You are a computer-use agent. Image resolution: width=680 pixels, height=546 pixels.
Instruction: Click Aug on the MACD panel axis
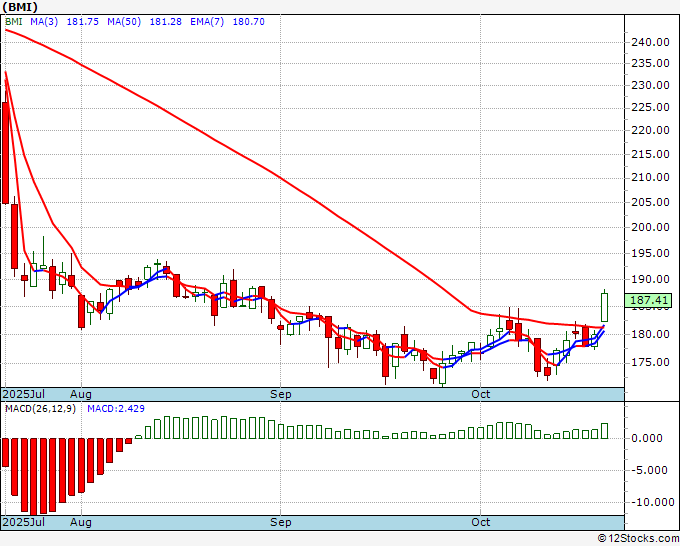pyautogui.click(x=81, y=522)
